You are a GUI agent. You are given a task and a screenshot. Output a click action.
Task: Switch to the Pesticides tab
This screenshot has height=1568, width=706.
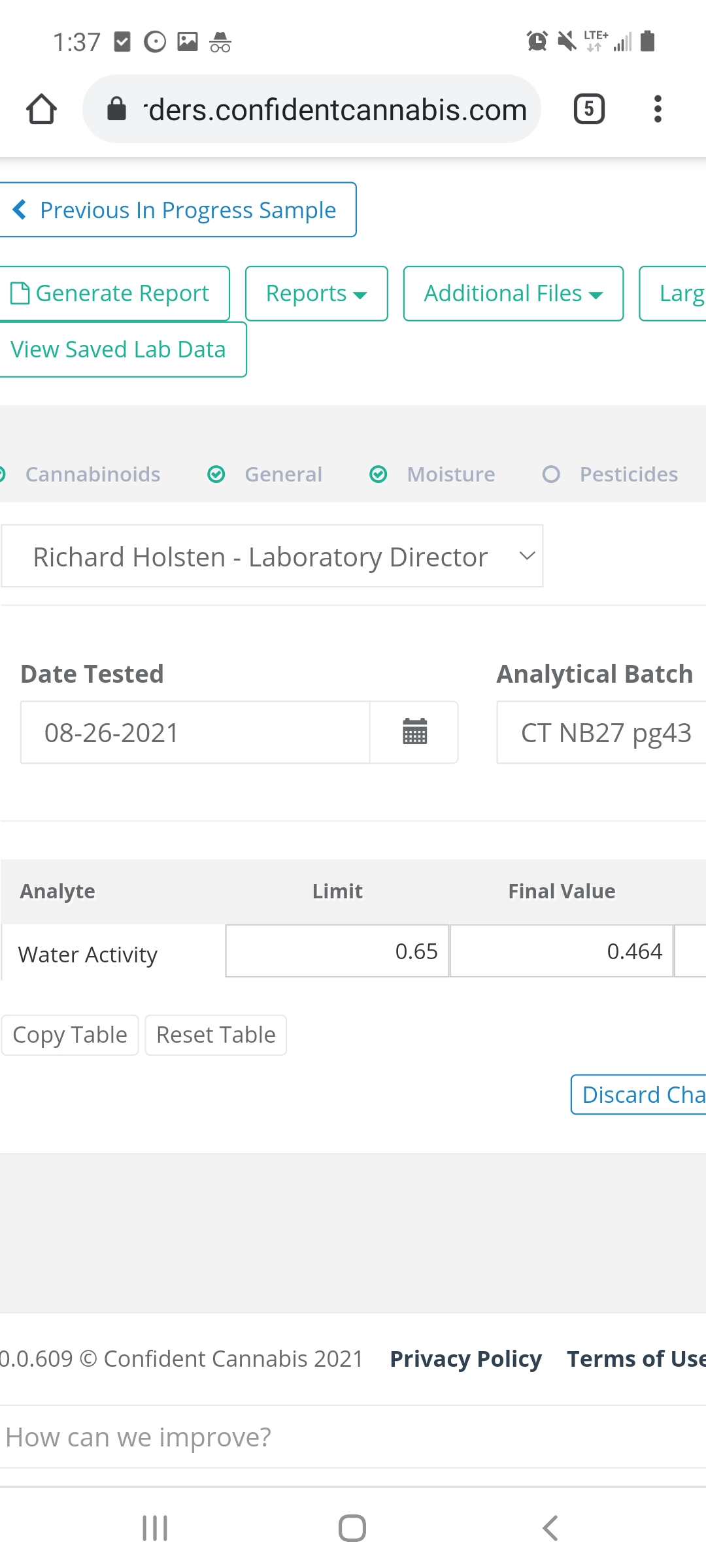tap(628, 474)
